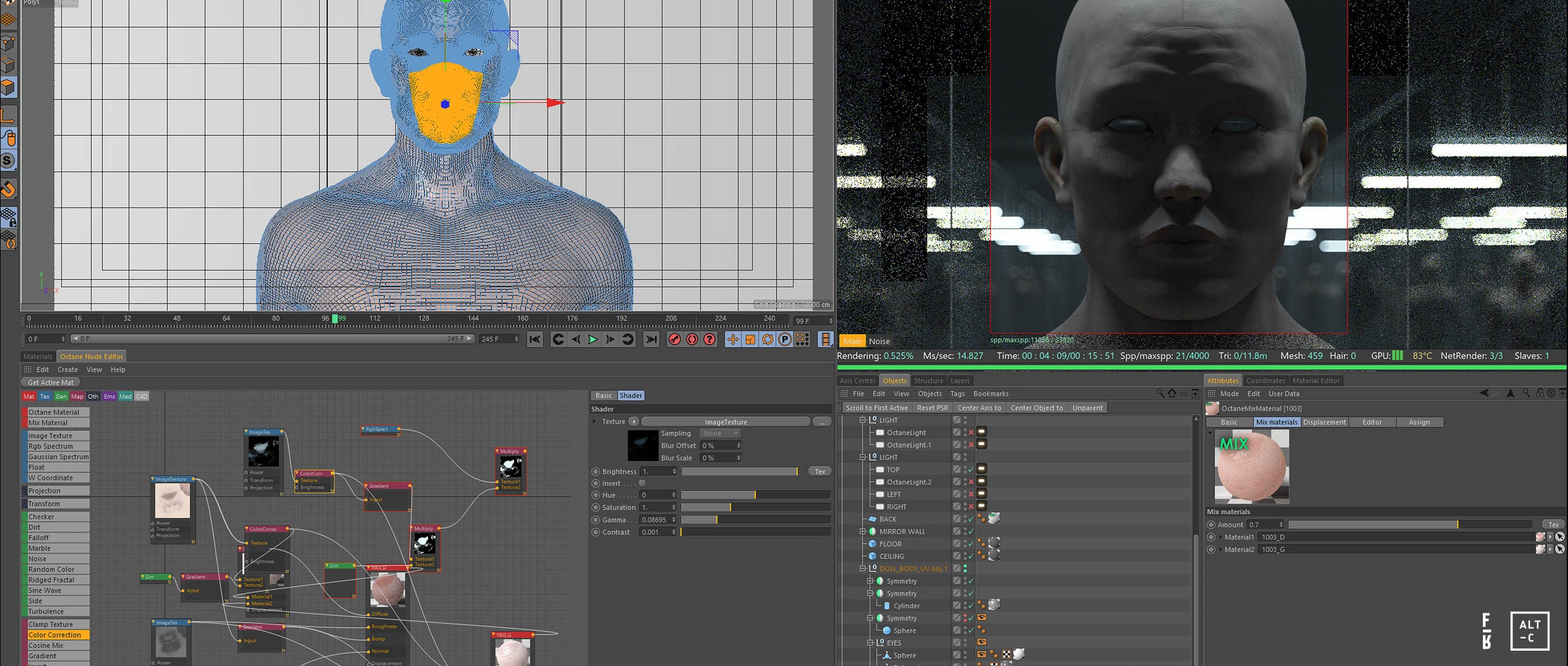Expand the Texture disclosure triangle in Shader
Screen dimensions: 1568x666
[594, 421]
